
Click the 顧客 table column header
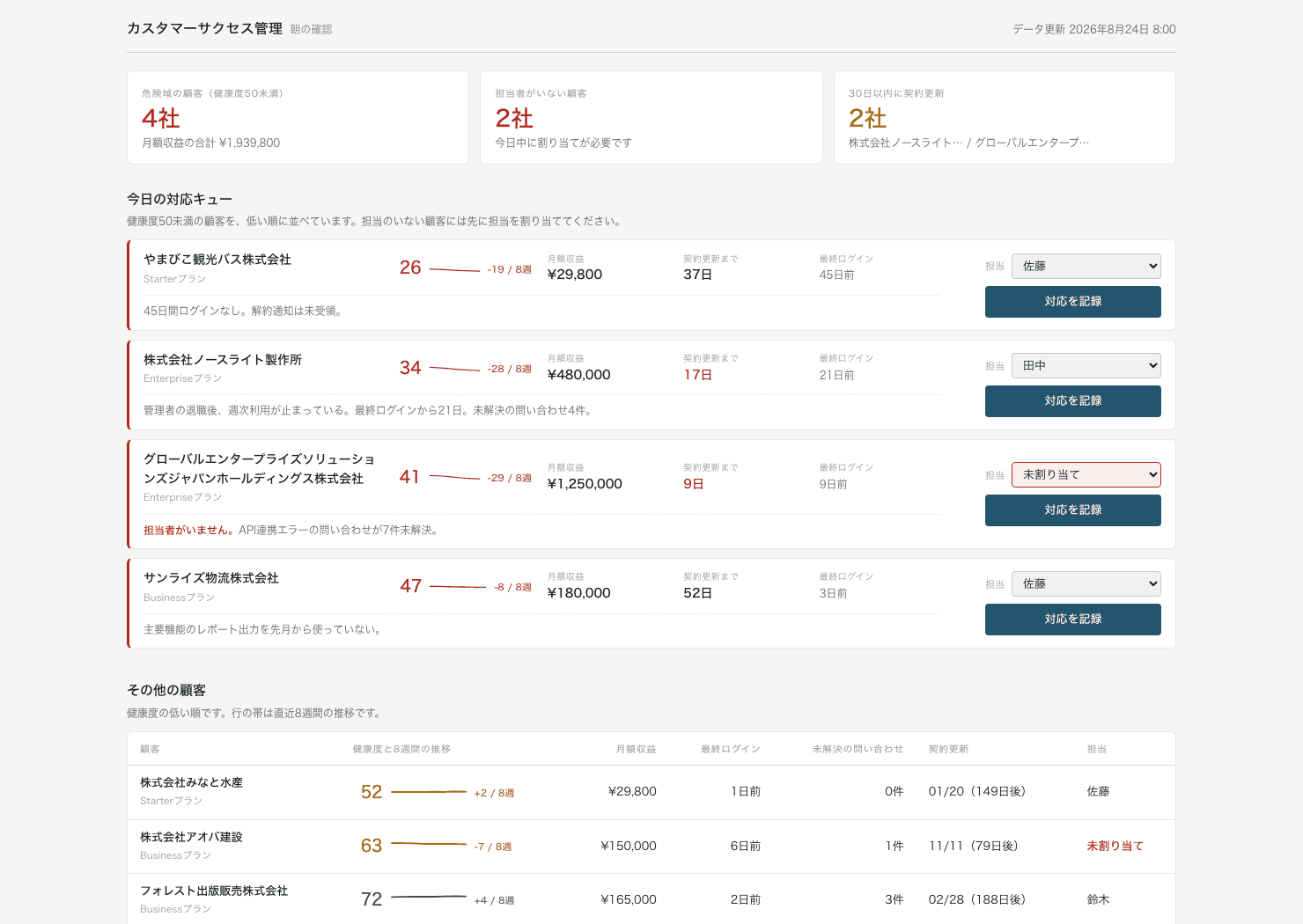point(150,749)
